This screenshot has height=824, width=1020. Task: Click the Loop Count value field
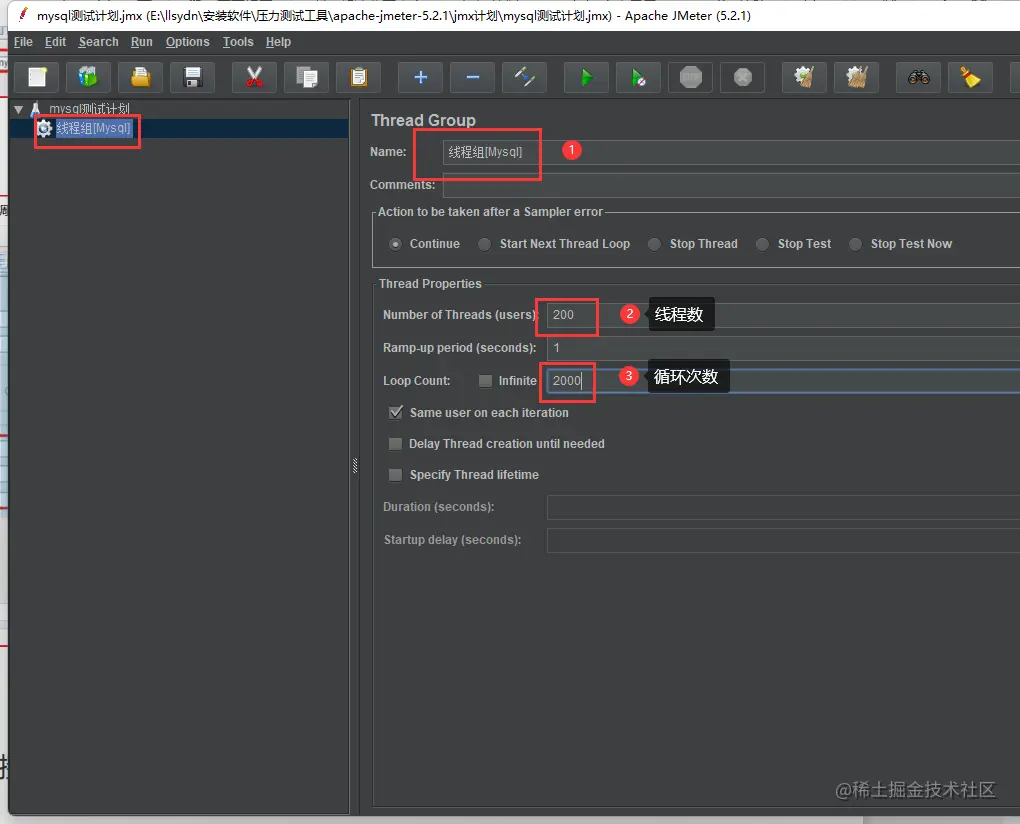[x=783, y=380]
